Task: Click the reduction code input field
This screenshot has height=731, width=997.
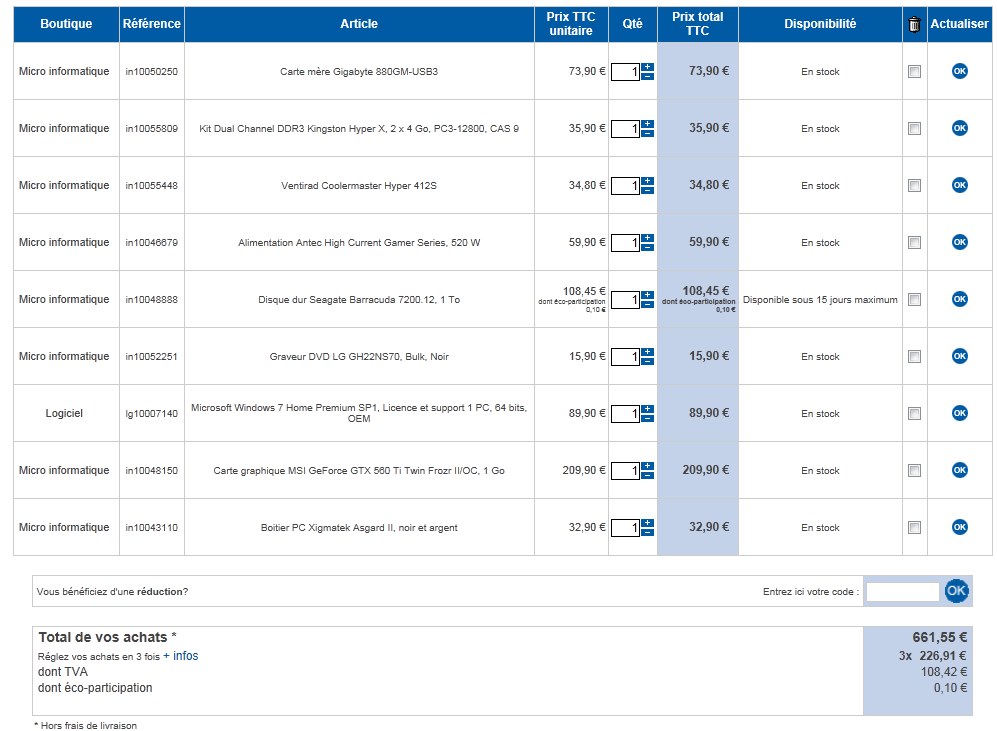Action: click(902, 592)
